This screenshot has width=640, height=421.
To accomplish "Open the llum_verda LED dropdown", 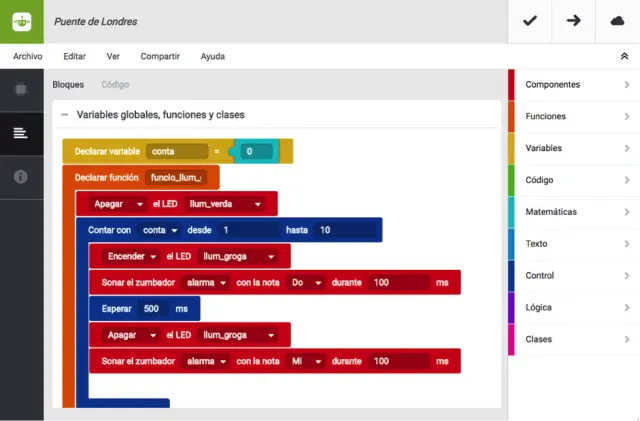I will (229, 204).
